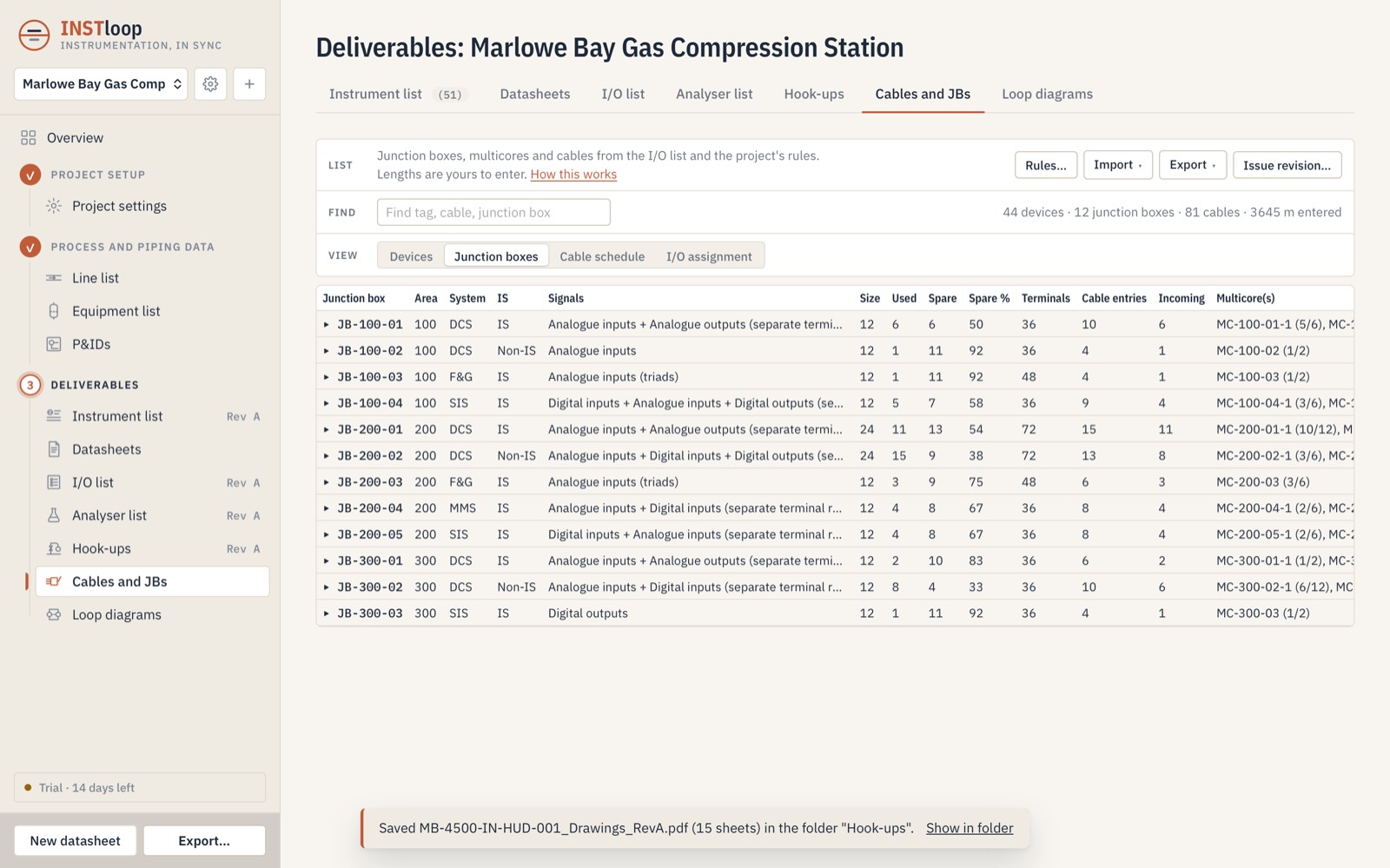The image size is (1390, 868).
Task: Open the Datasheets tab
Action: 535,94
